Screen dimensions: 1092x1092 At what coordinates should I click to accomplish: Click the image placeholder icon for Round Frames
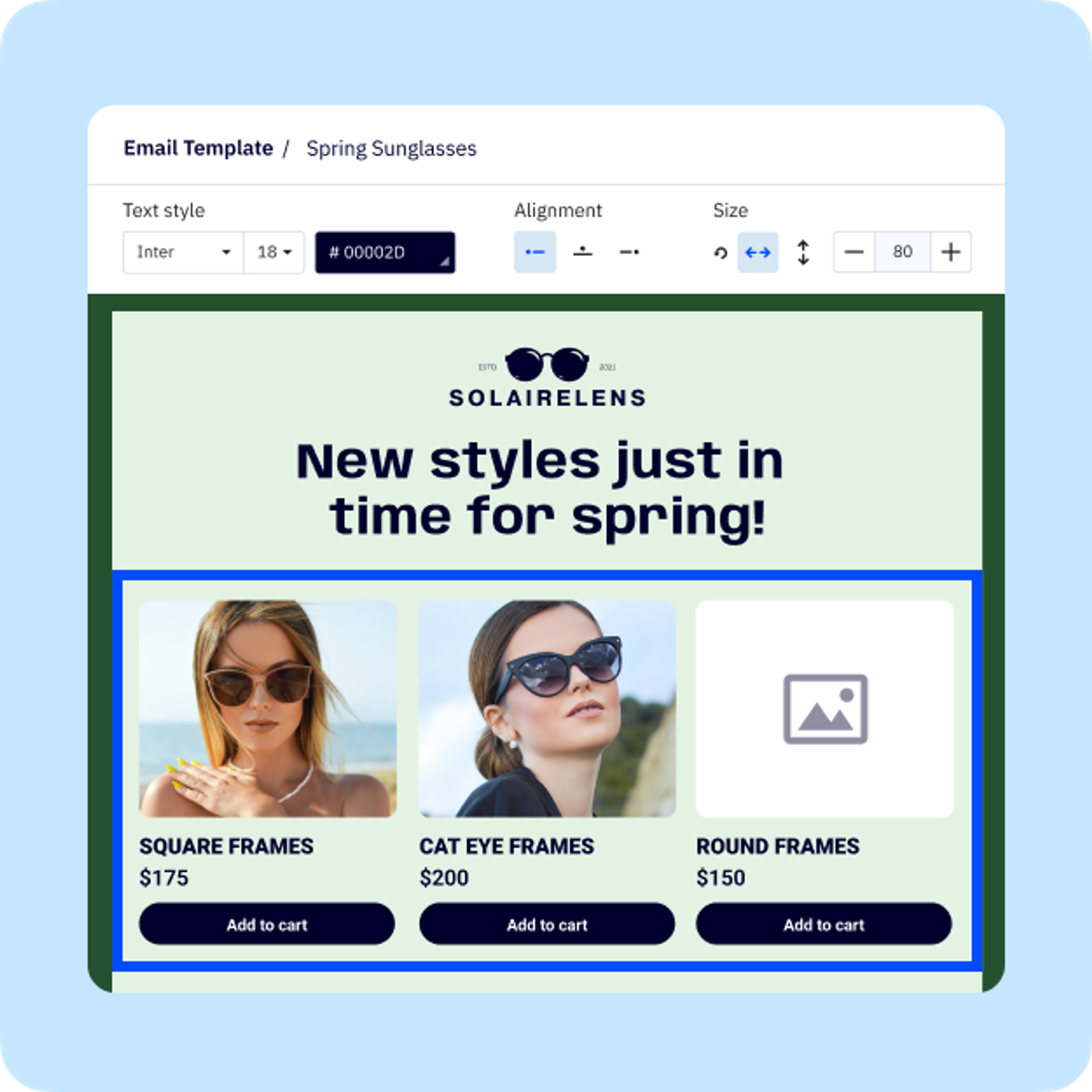pos(825,709)
